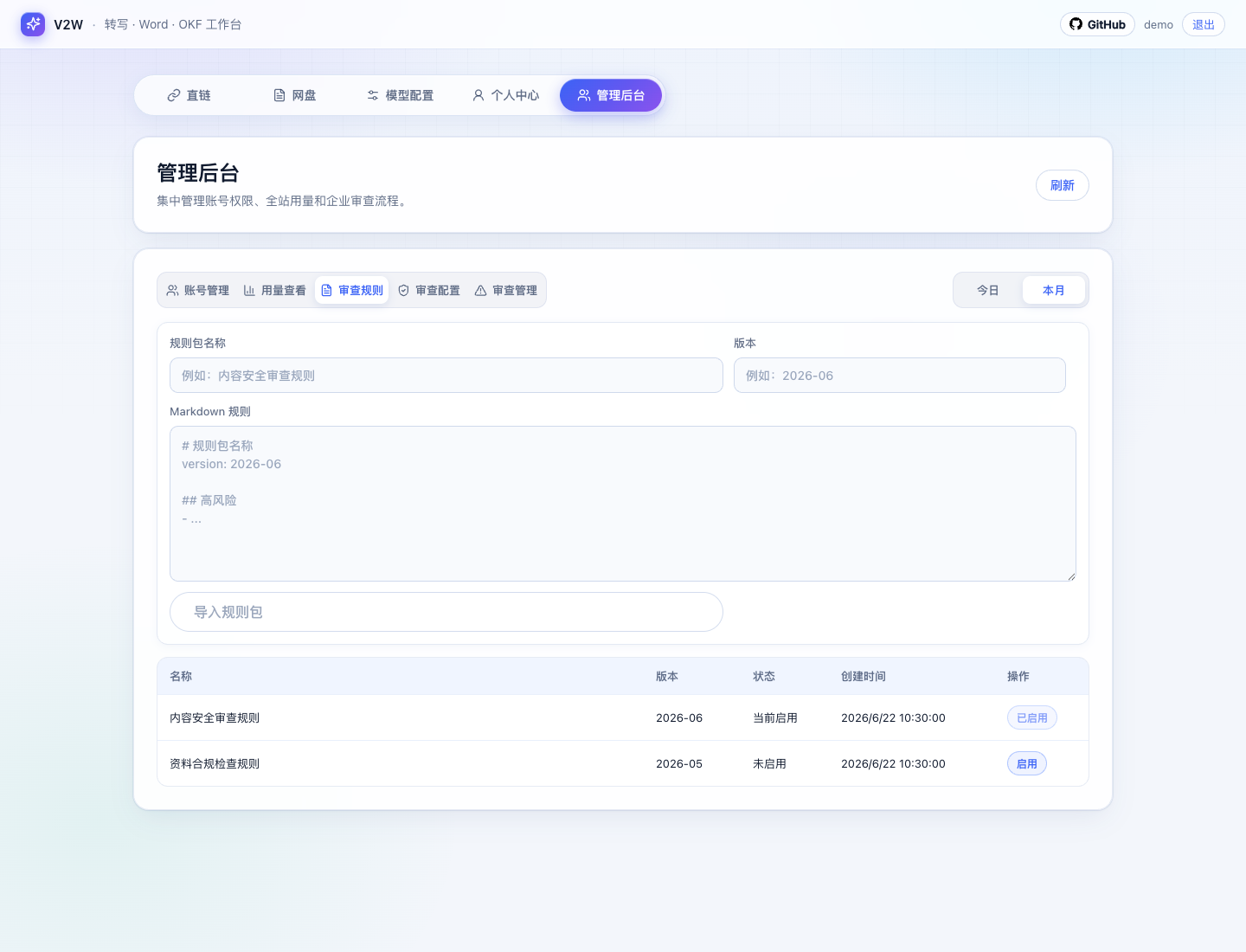Click the GitHub octocat icon
Viewport: 1246px width, 952px height.
click(x=1076, y=24)
